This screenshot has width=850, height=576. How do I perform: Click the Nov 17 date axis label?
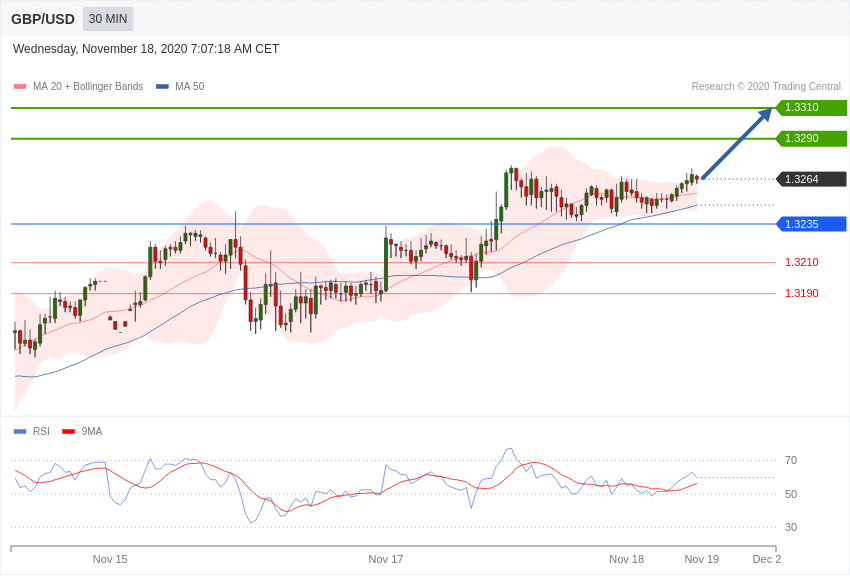(385, 559)
